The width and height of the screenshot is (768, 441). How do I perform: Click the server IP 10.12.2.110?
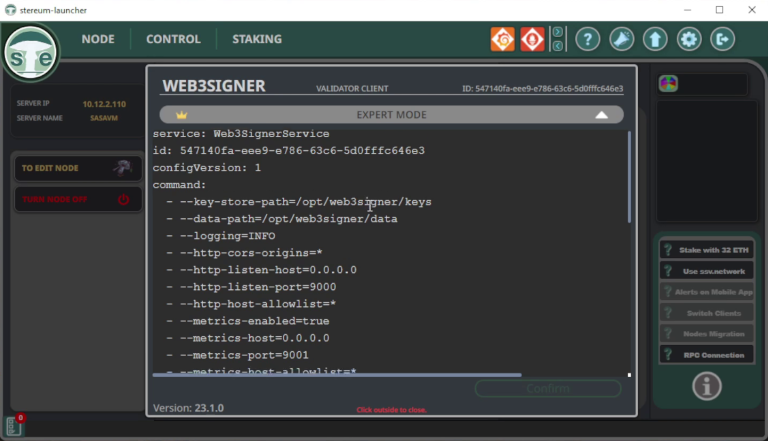(x=104, y=104)
